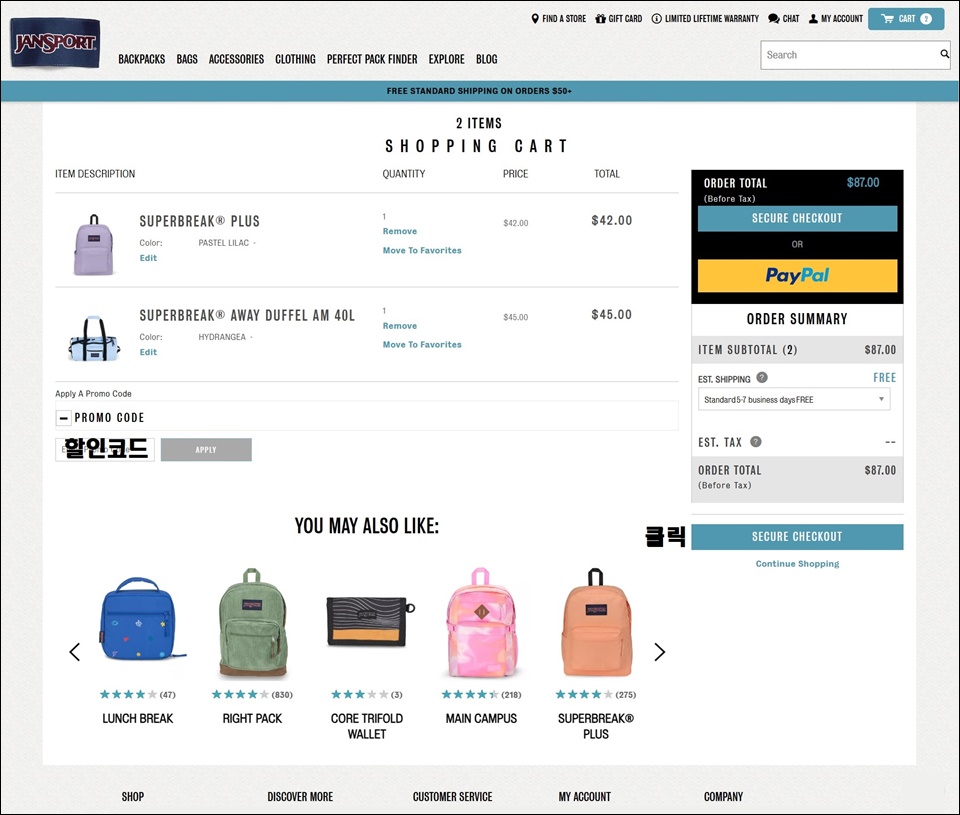
Task: Open the shipping method dropdown
Action: 794,399
